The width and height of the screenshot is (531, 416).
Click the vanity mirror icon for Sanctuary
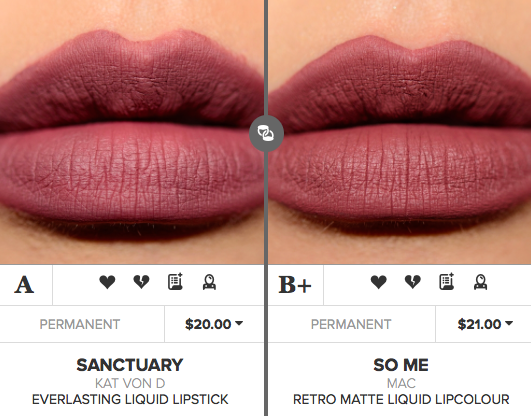click(209, 282)
